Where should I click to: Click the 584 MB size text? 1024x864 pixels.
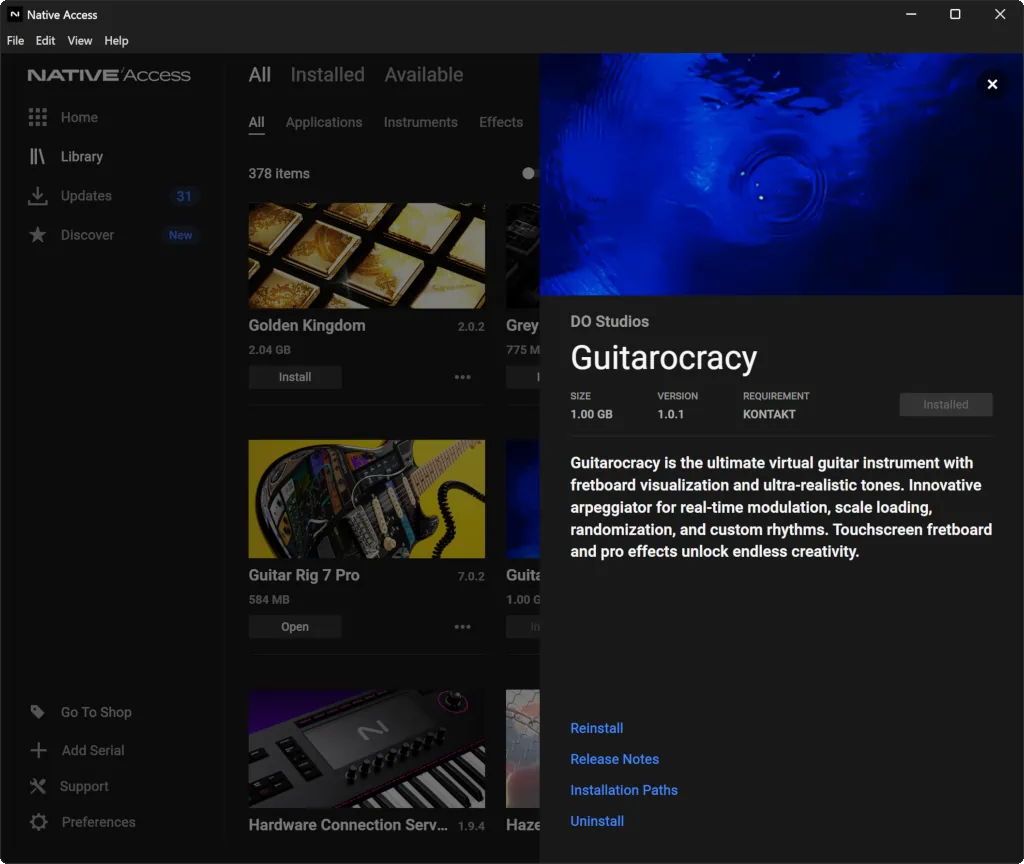click(x=268, y=600)
